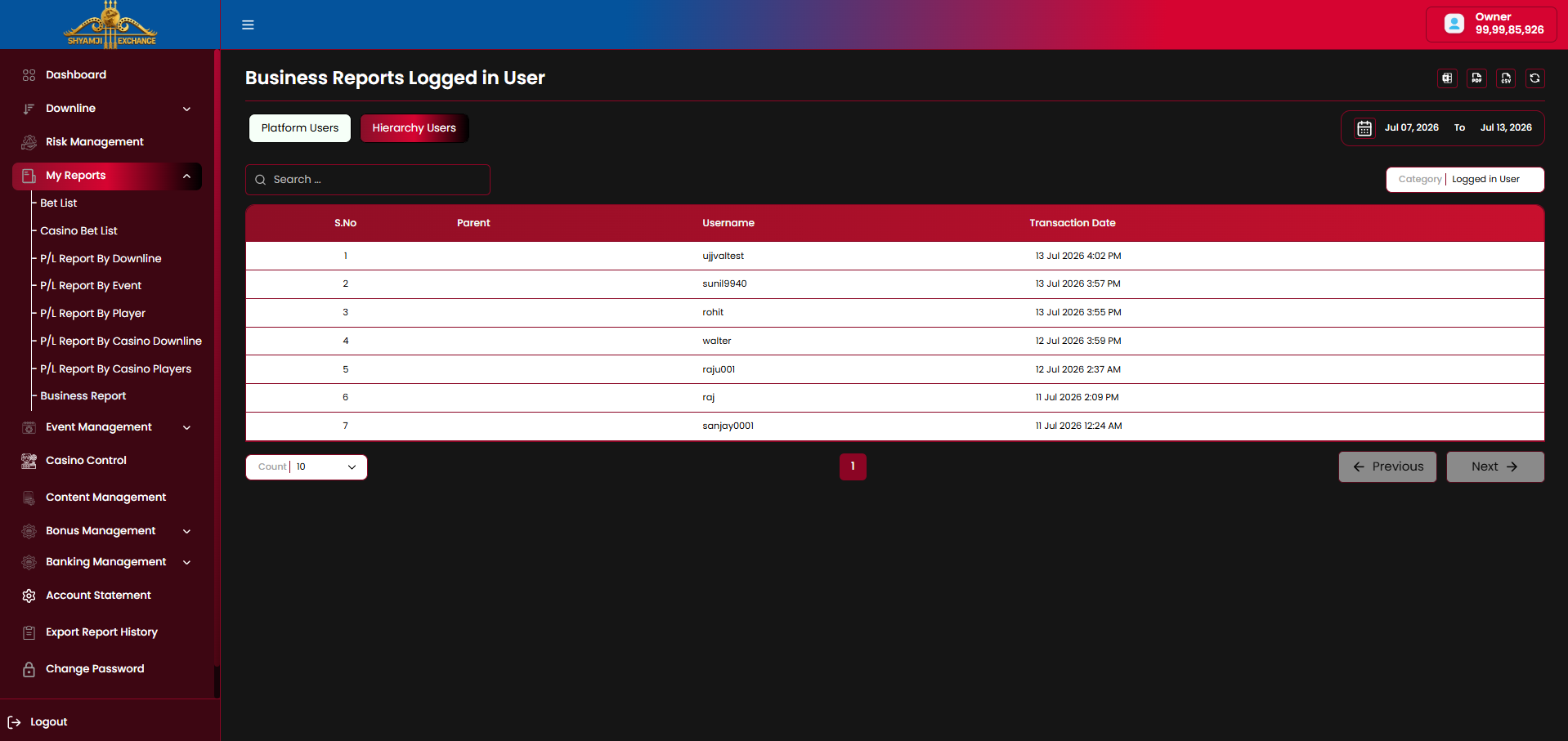Open the Count rows dropdown
Viewport: 1568px width, 741px height.
coord(307,467)
